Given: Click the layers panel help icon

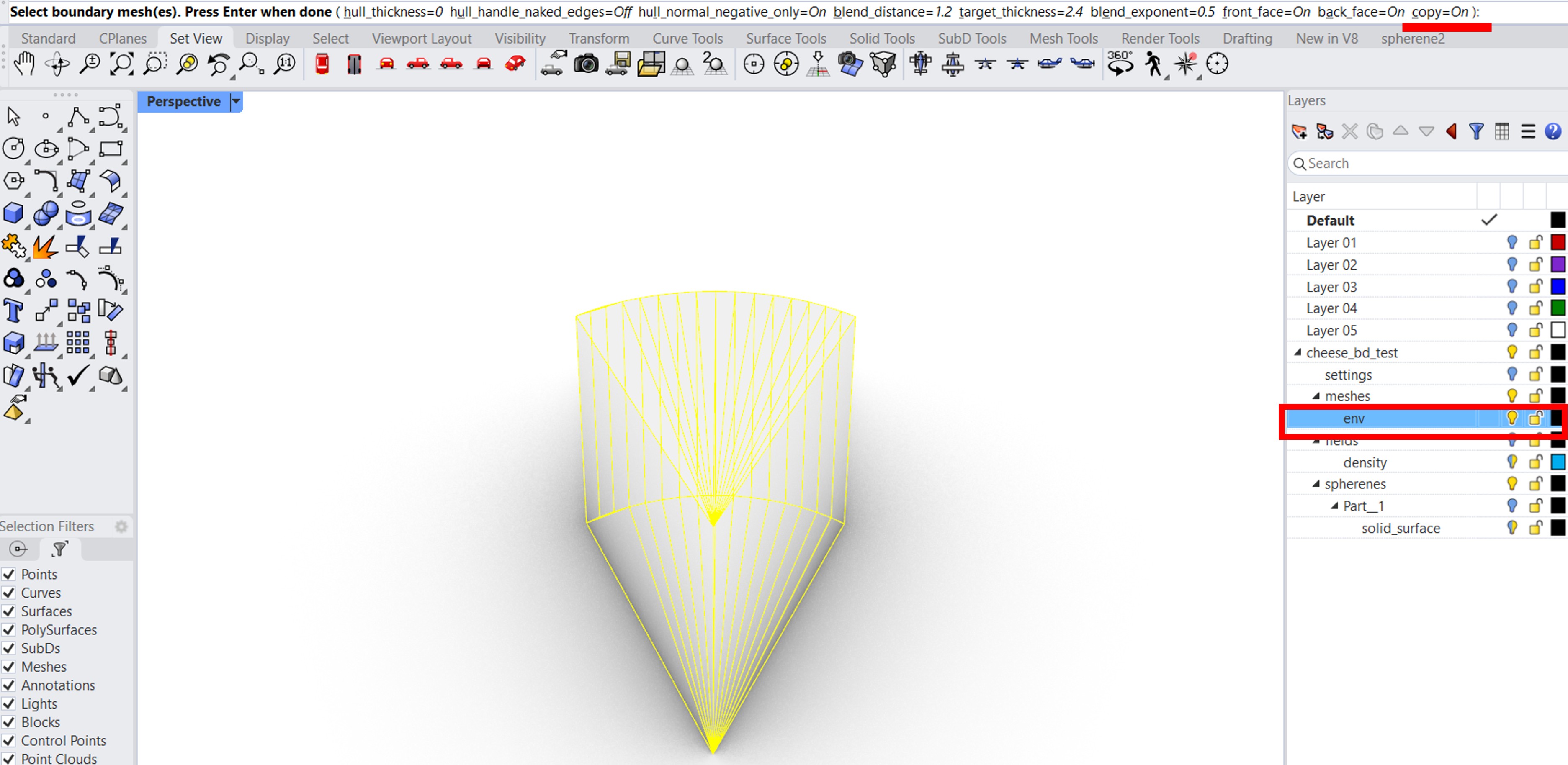Looking at the screenshot, I should 1553,131.
